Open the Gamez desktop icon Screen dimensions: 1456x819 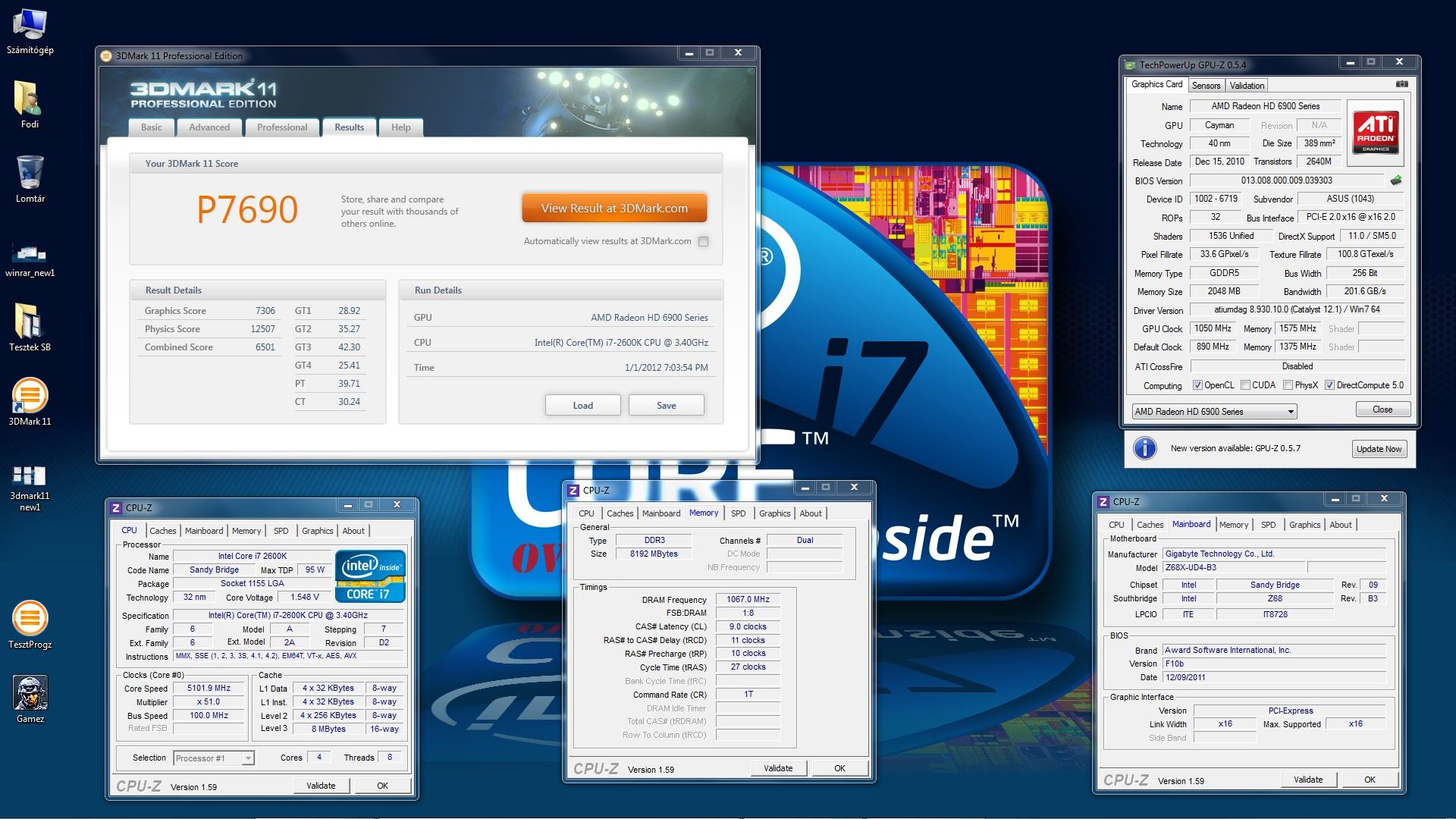pyautogui.click(x=30, y=699)
